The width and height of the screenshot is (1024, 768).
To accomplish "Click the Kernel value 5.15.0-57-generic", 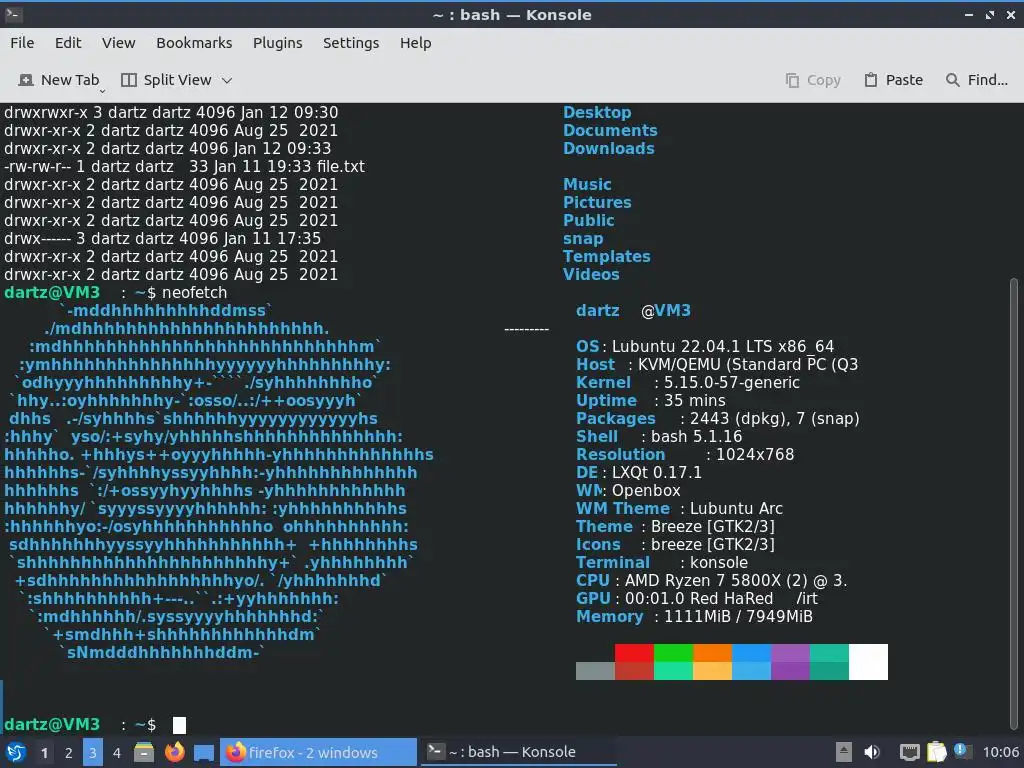I will pyautogui.click(x=731, y=383).
